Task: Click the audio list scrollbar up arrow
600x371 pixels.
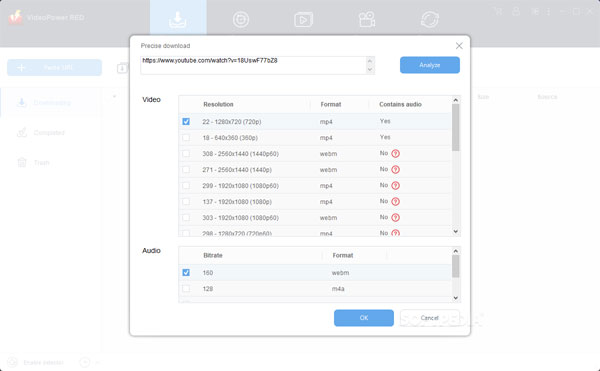Action: point(455,251)
